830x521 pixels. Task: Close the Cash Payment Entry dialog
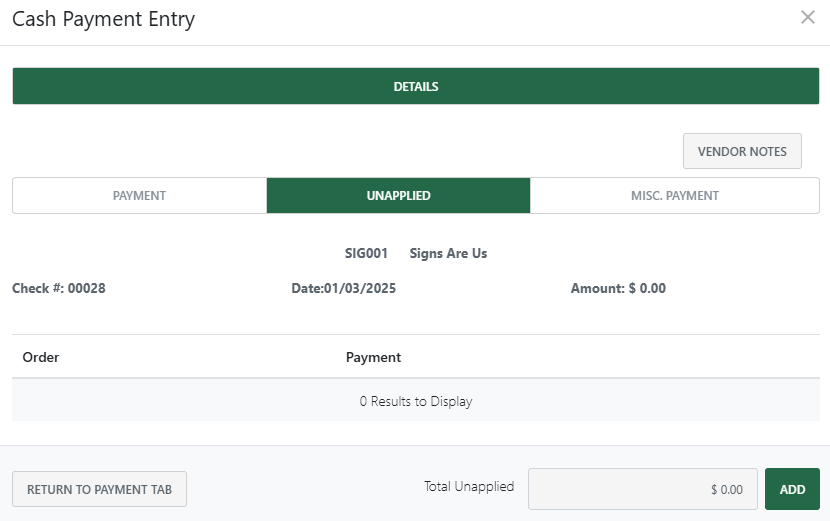808,17
